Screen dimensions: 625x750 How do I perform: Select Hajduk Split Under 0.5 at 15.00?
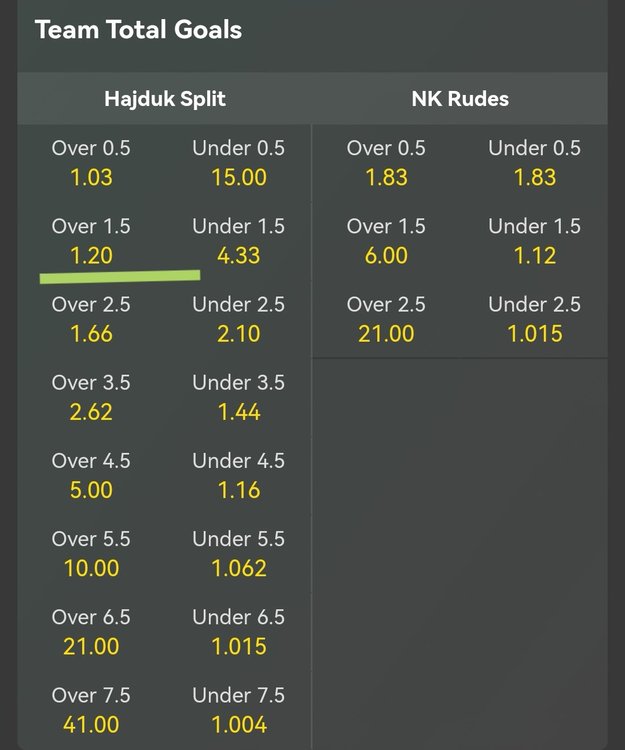238,163
